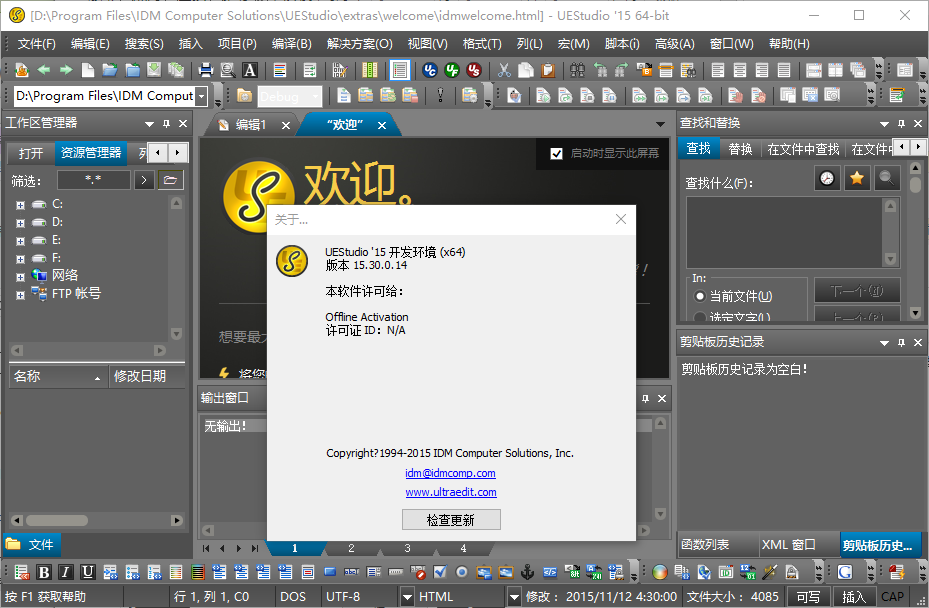Click the Cut scissors icon
The height and width of the screenshot is (608, 929).
point(504,70)
